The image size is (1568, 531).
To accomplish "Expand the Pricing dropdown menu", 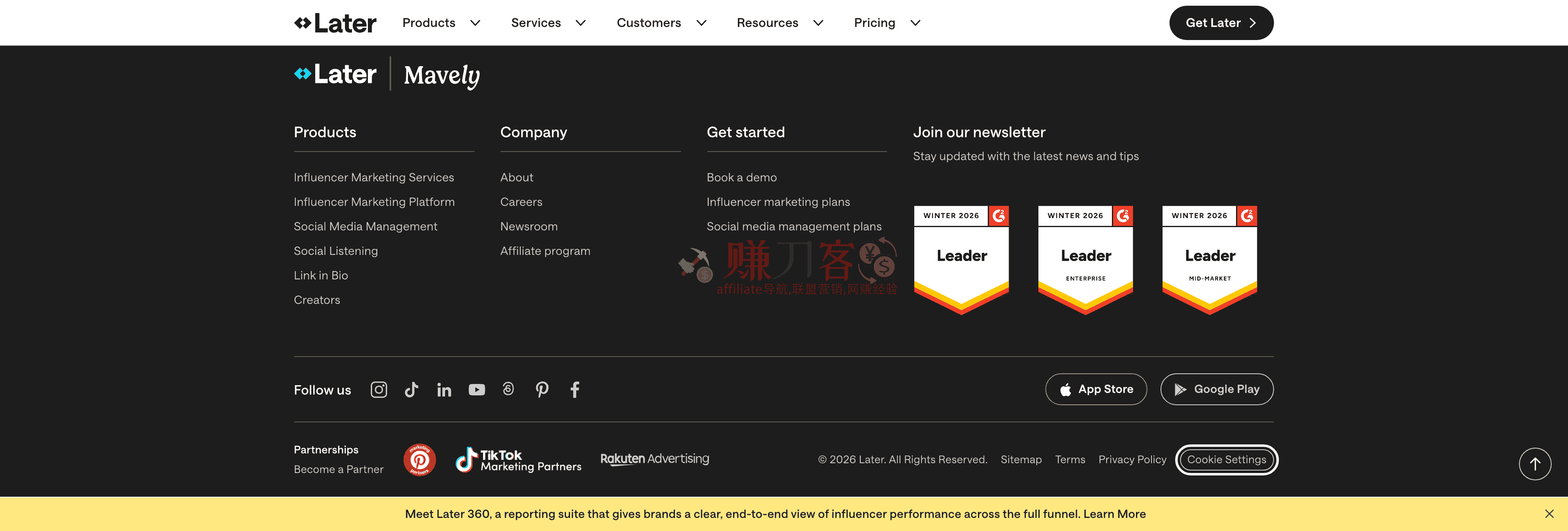I will [887, 23].
